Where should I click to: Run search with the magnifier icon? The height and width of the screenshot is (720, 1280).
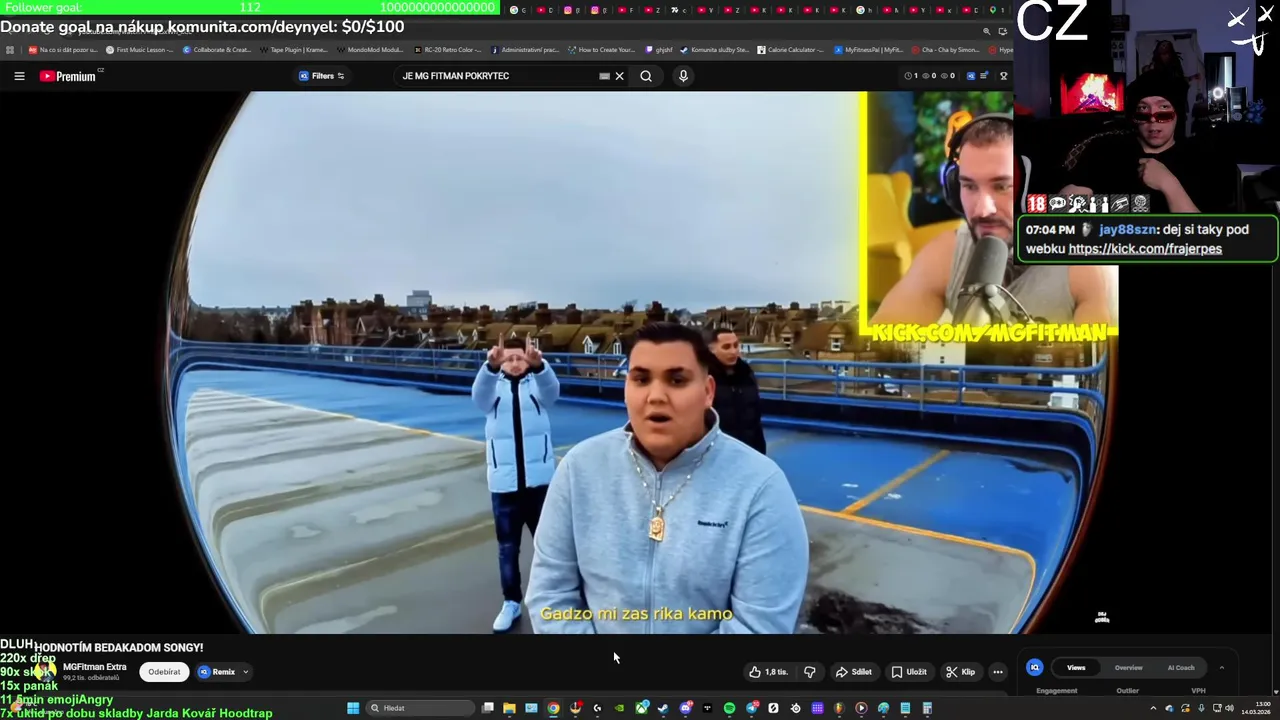click(x=646, y=76)
